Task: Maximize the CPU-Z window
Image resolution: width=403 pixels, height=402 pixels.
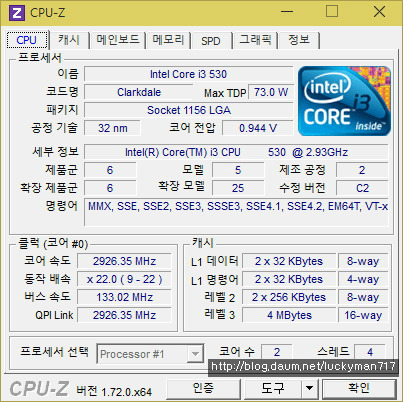Action: click(x=332, y=12)
